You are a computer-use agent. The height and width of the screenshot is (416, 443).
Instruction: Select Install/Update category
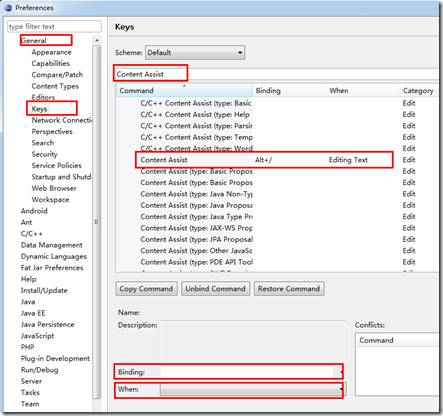[44, 290]
